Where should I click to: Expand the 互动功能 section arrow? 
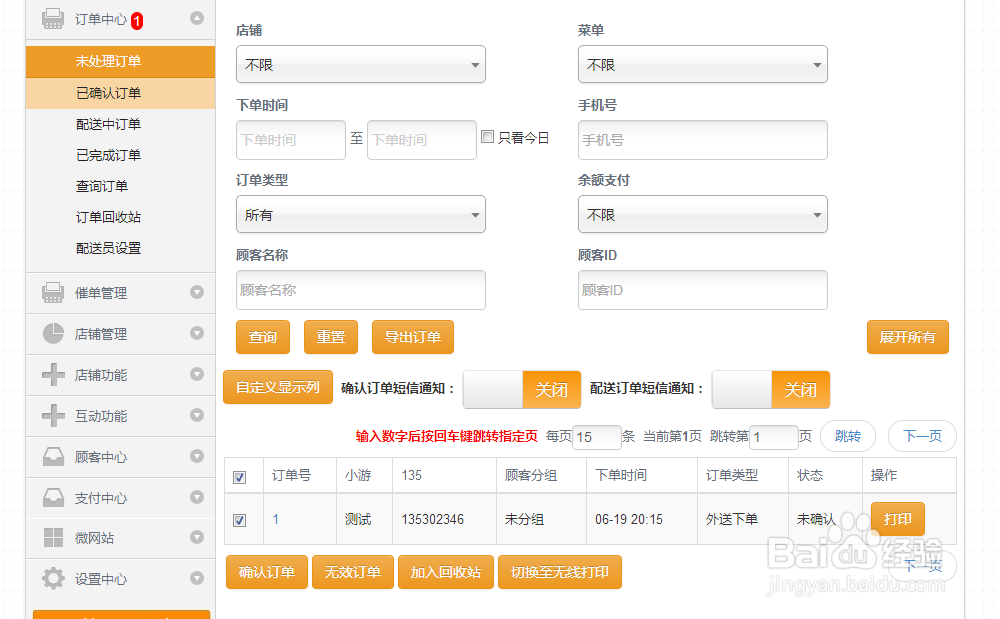click(x=197, y=415)
